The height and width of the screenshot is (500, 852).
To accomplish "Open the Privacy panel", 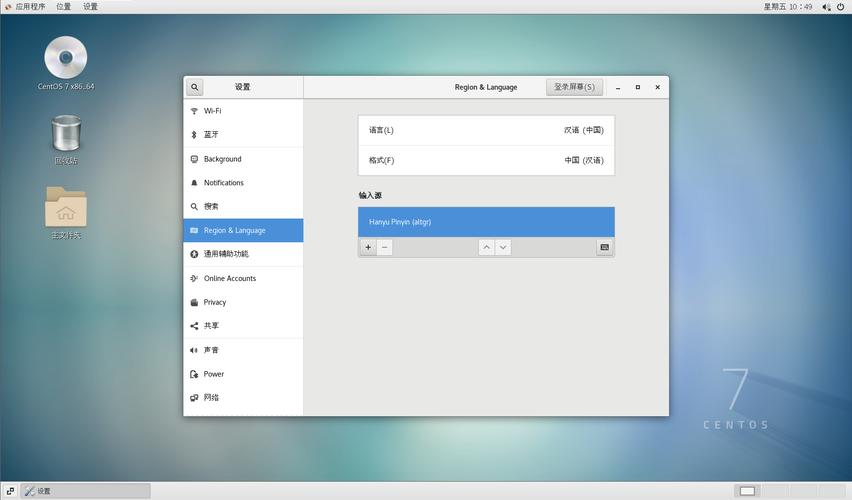I will tap(243, 302).
